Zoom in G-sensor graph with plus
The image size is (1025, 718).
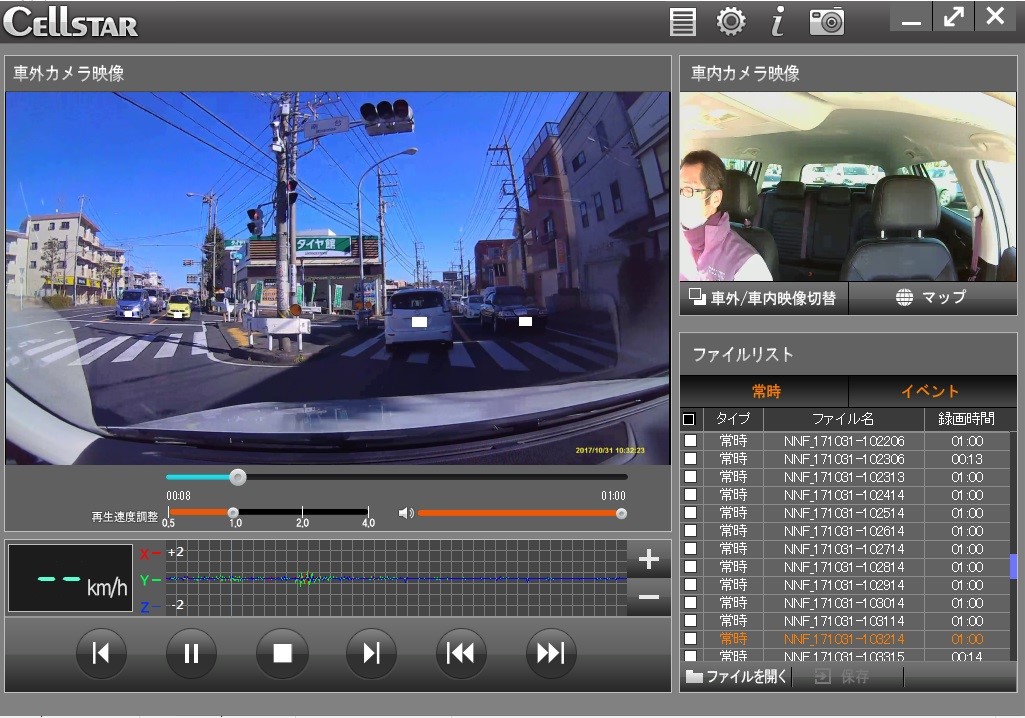pos(648,560)
